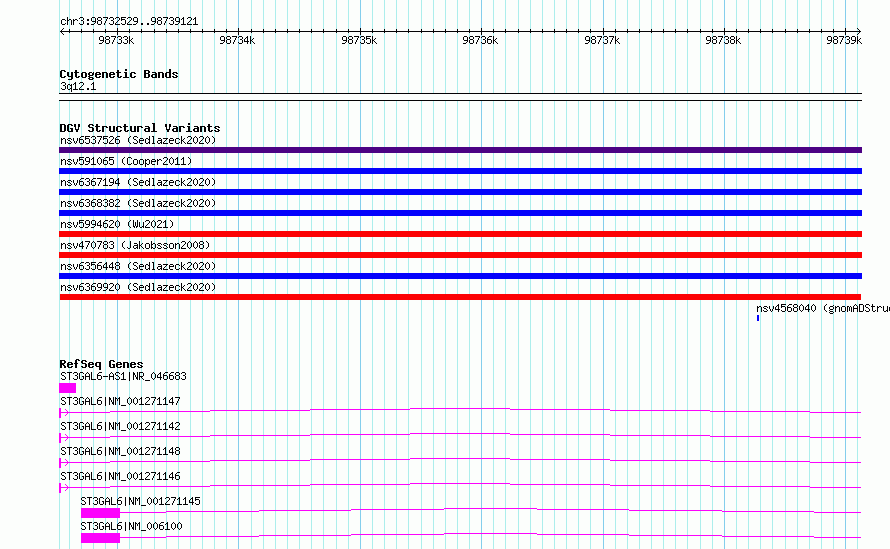This screenshot has height=549, width=890.
Task: Click the 98733k ruler tick label
Action: click(x=116, y=40)
